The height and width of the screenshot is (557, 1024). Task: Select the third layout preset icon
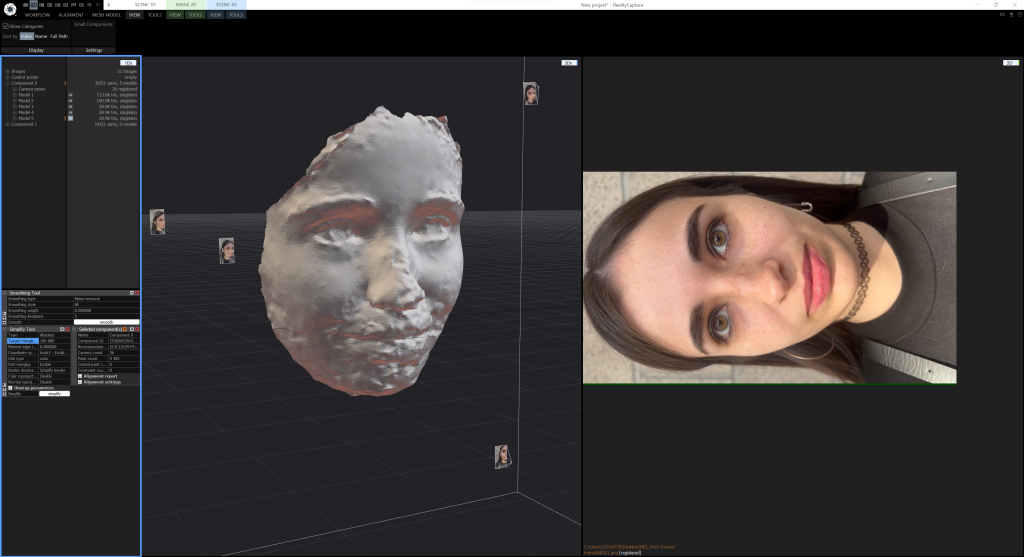[x=42, y=5]
